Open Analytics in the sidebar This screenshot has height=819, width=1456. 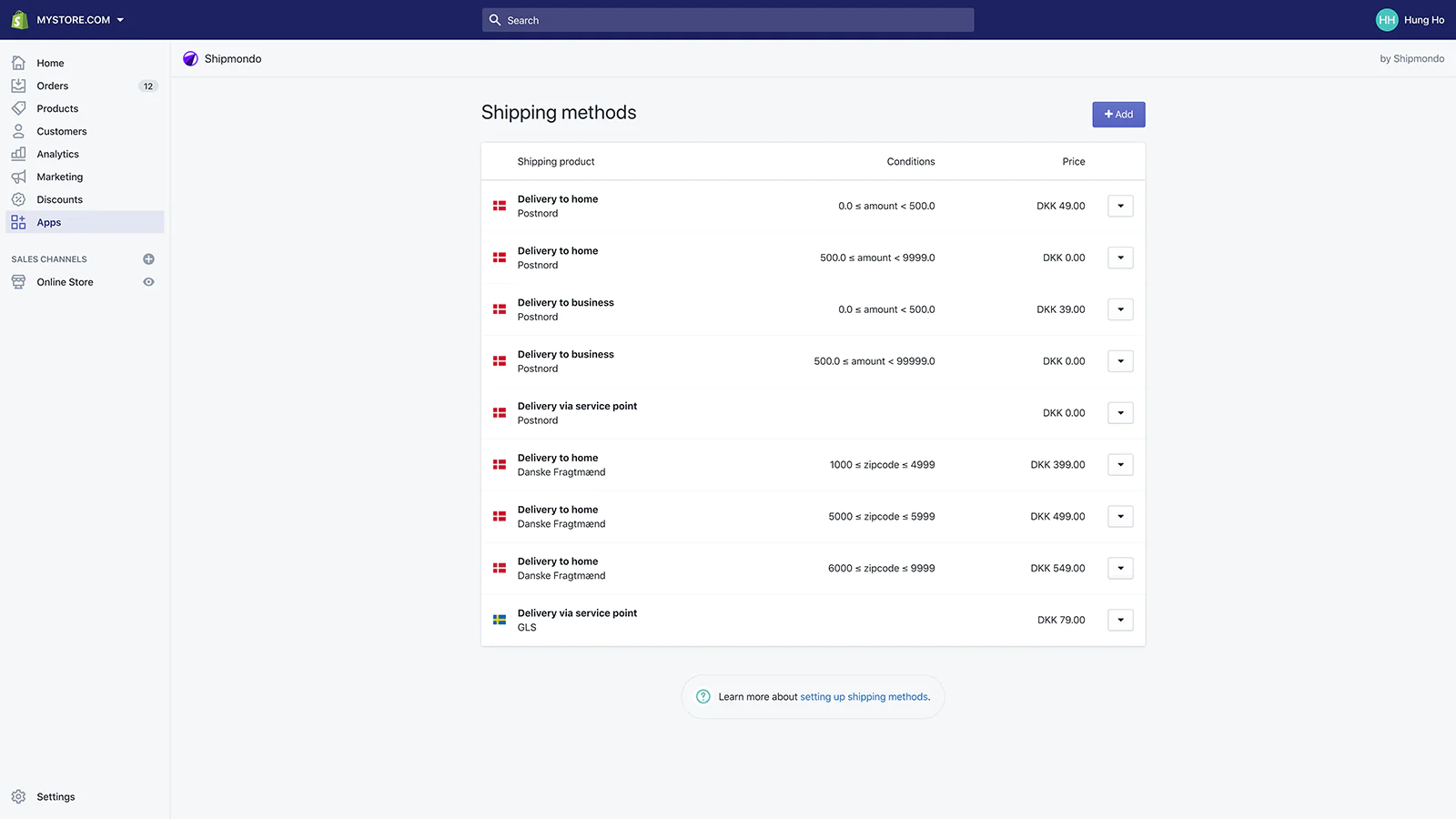coord(57,154)
